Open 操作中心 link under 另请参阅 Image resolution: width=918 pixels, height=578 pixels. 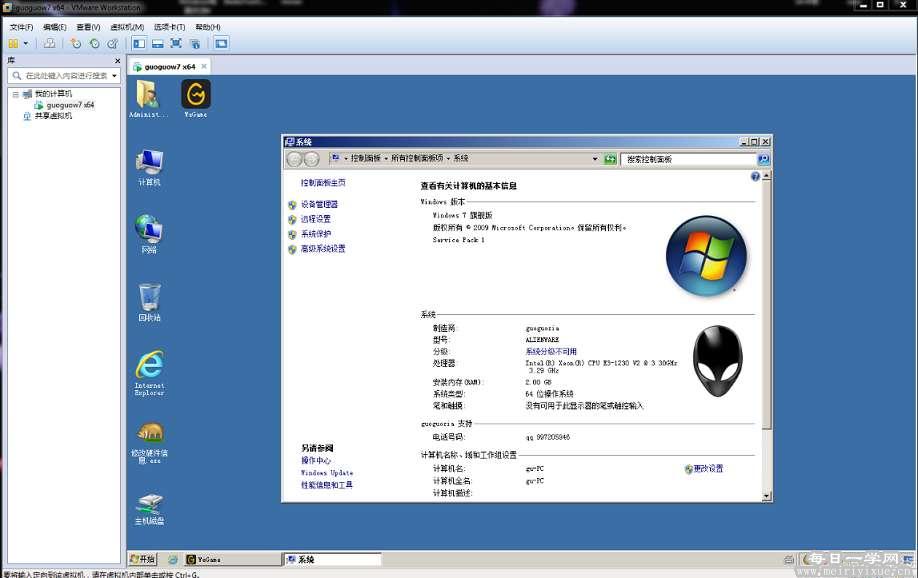[x=316, y=460]
